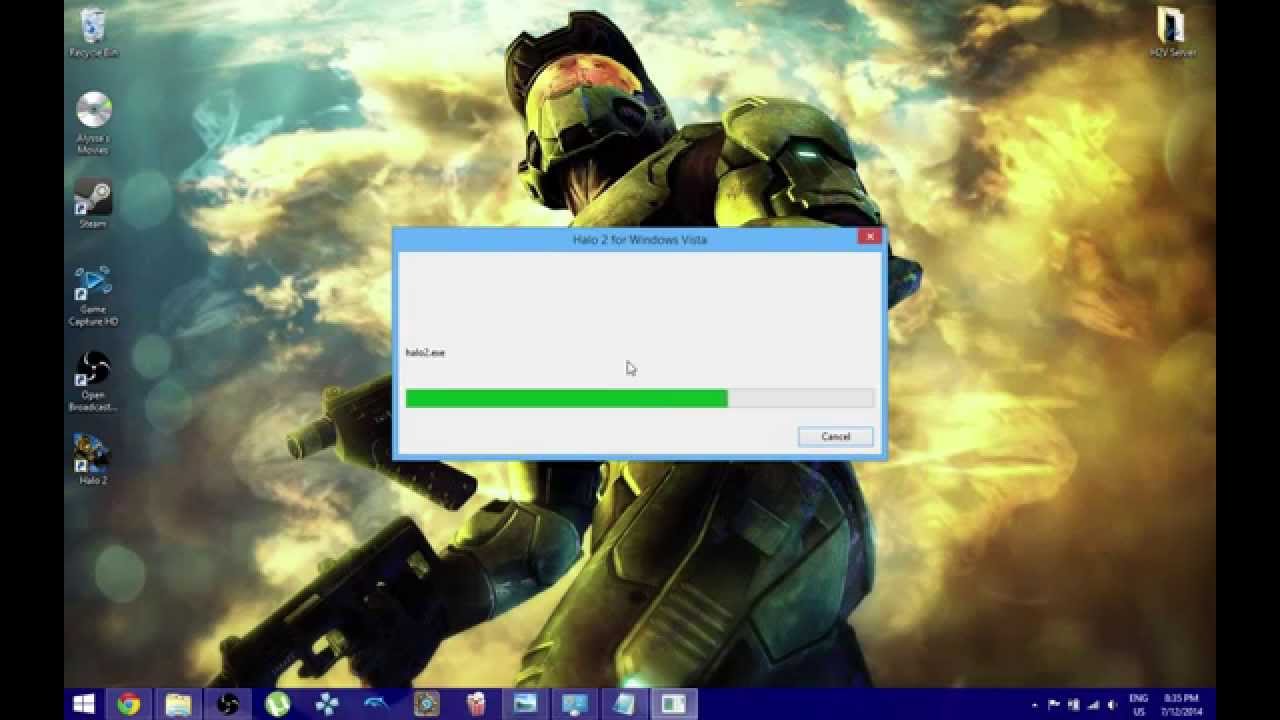Cancel the Halo 2 installation
This screenshot has width=1280, height=720.
coord(835,436)
